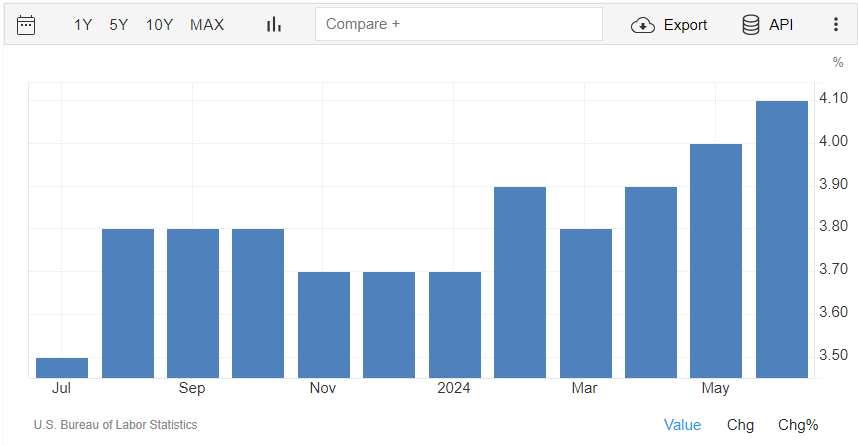Open the chart type bar icon
This screenshot has width=858, height=445.
tap(274, 25)
